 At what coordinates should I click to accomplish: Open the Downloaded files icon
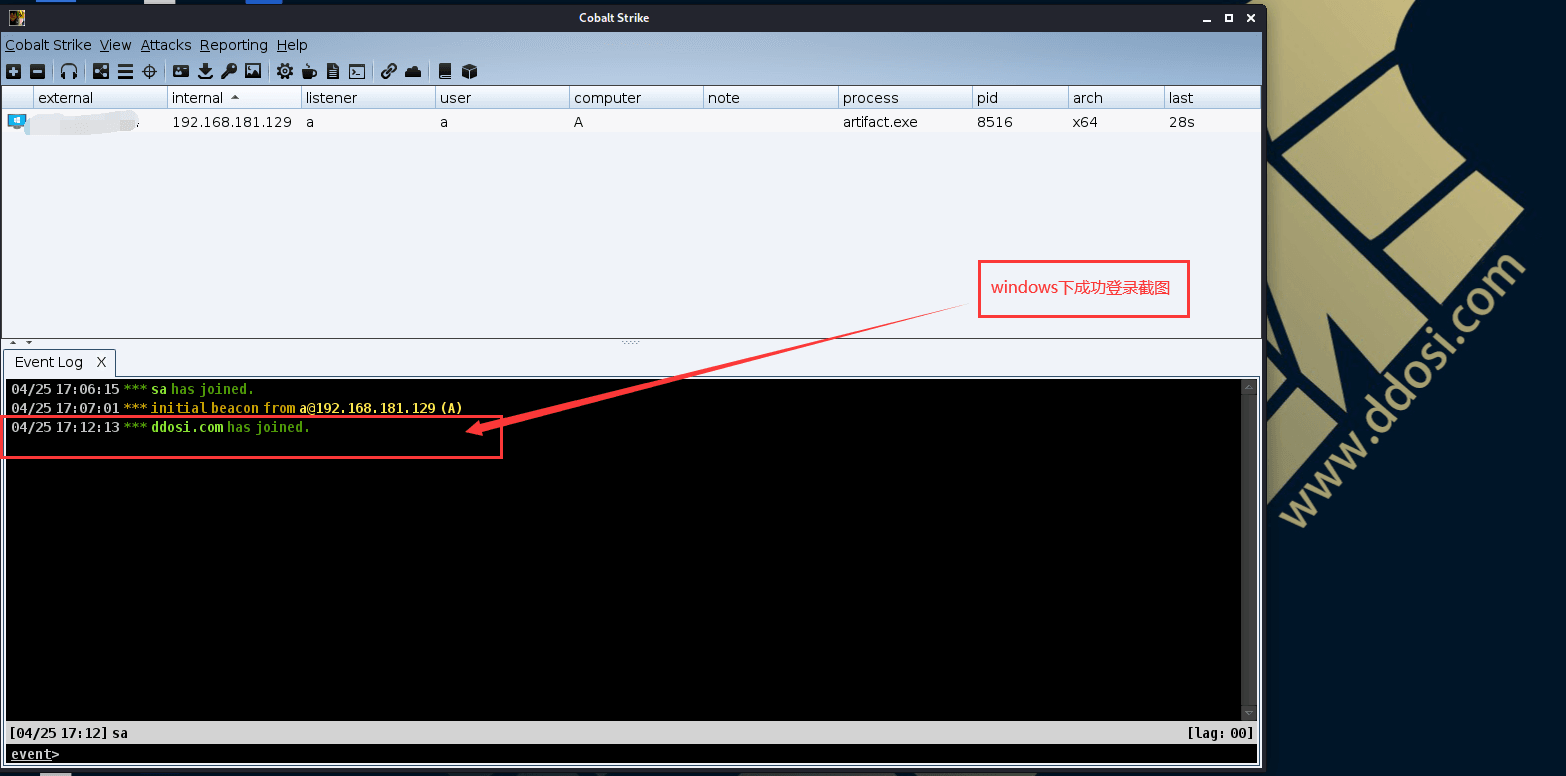(205, 71)
